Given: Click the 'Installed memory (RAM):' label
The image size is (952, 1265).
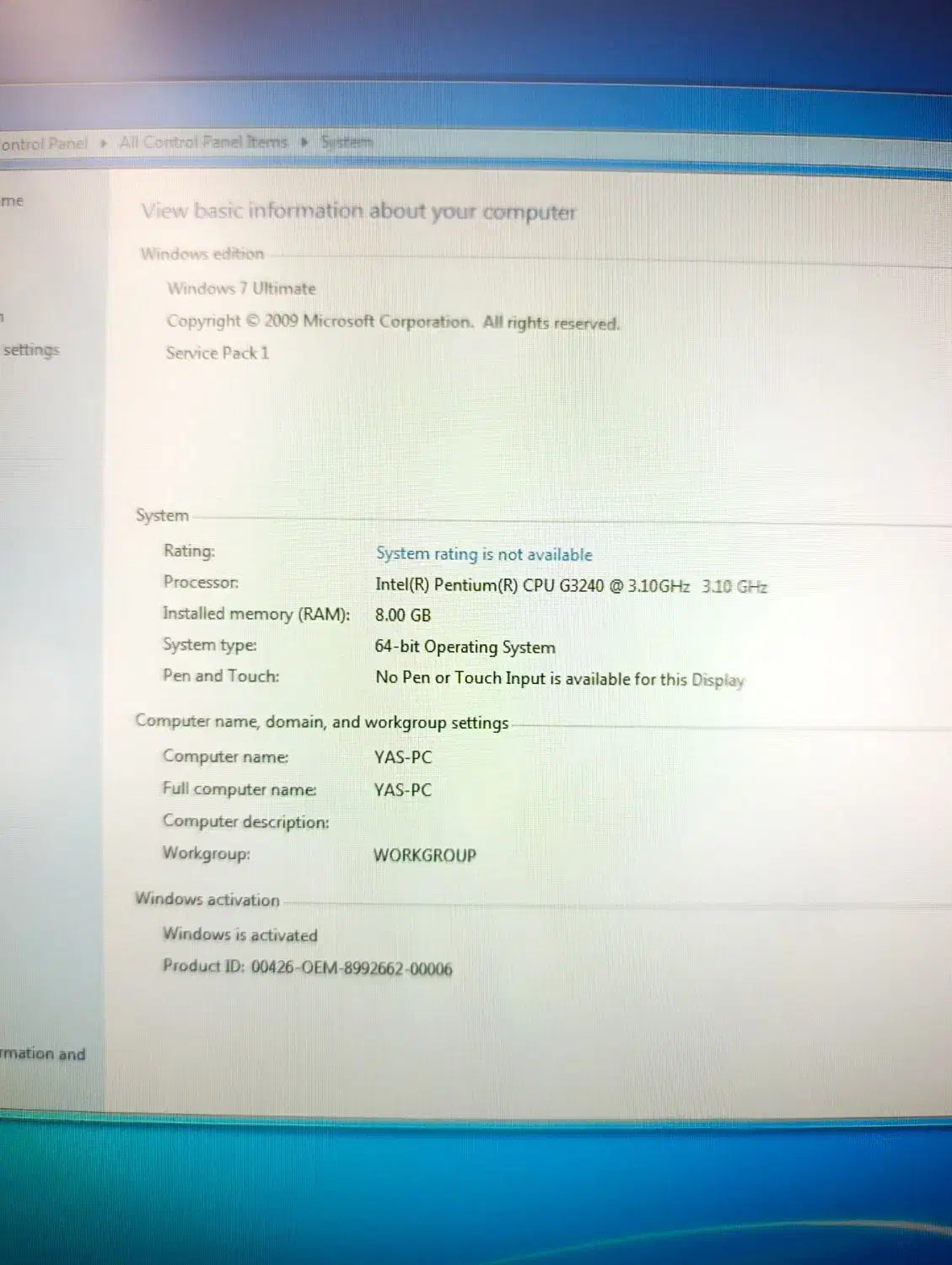Looking at the screenshot, I should (x=256, y=614).
